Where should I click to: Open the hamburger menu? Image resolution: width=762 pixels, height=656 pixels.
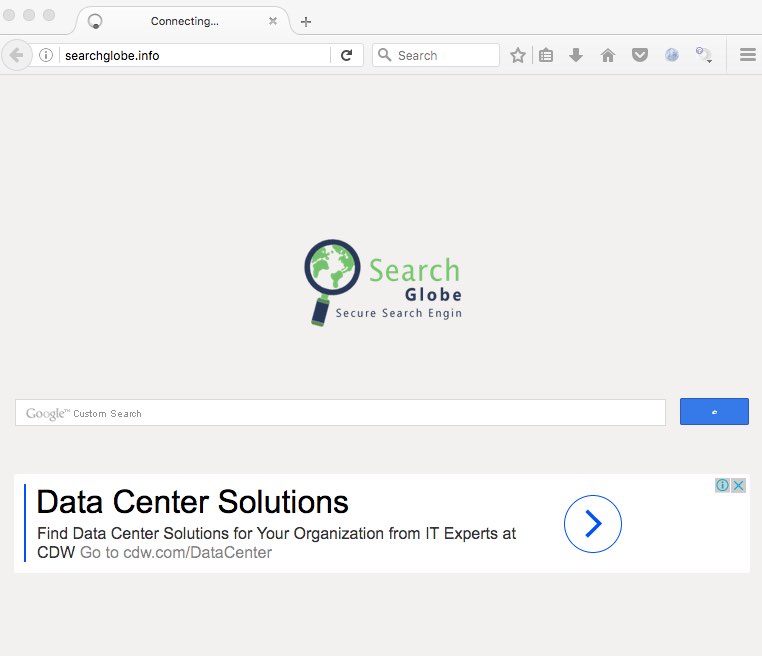[x=747, y=56]
